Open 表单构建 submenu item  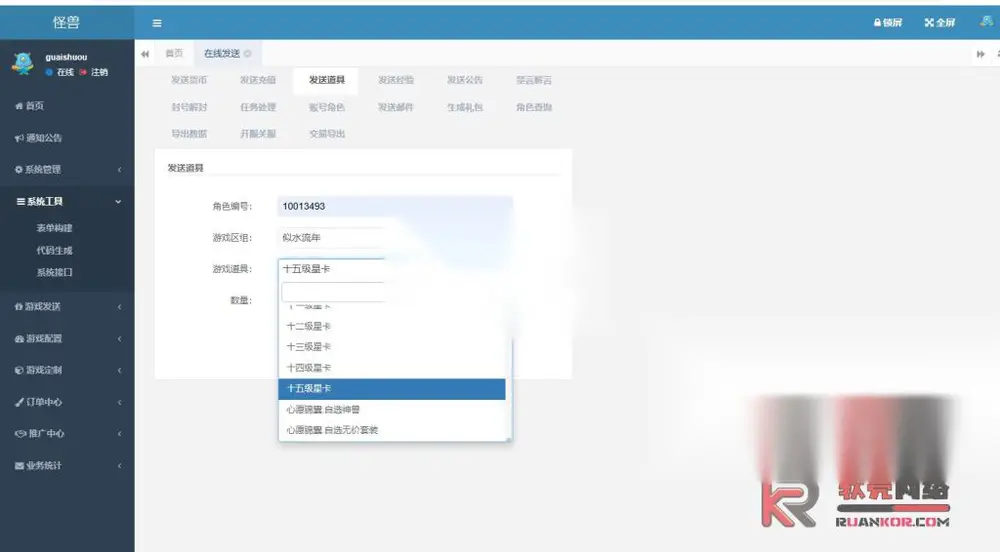coord(54,228)
